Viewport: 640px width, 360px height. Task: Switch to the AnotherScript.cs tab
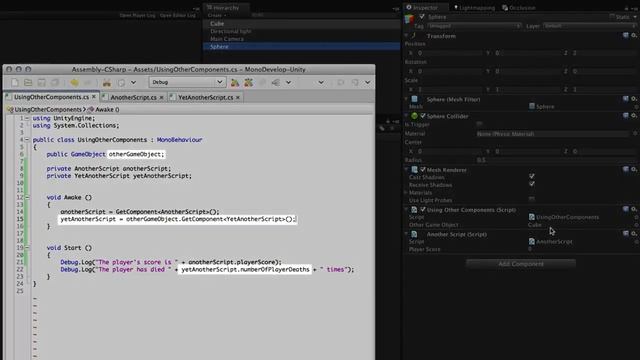coord(133,98)
